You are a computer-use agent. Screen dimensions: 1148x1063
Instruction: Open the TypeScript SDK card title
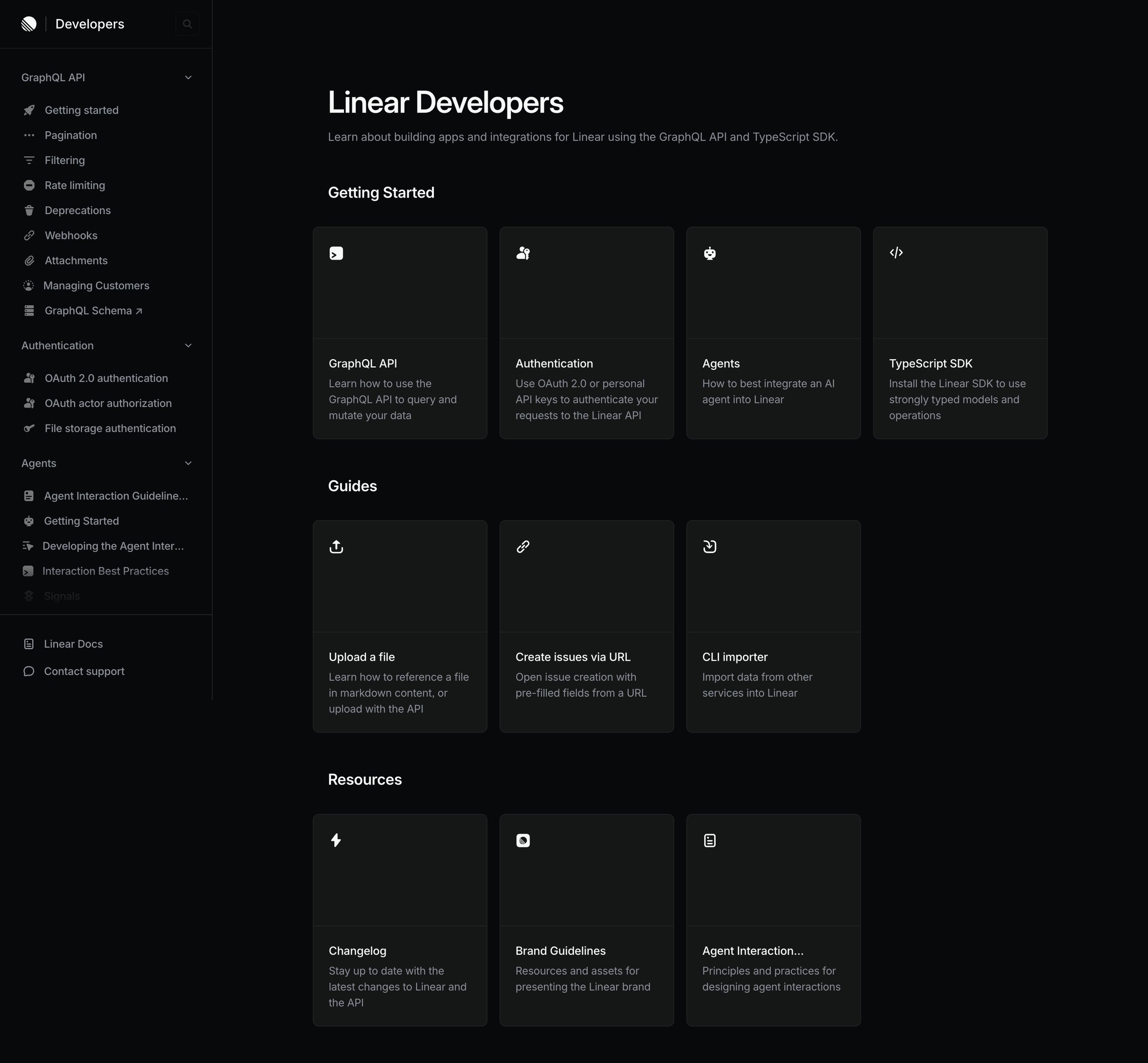click(x=930, y=364)
